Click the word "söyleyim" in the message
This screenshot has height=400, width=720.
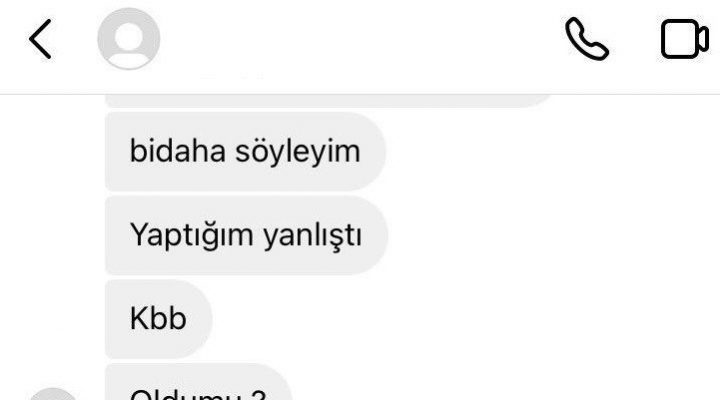click(x=298, y=152)
